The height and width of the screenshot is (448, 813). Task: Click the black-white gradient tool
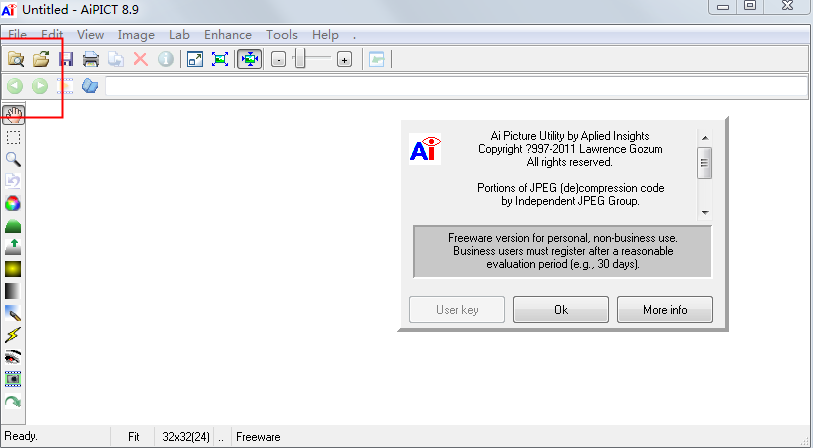tap(13, 291)
